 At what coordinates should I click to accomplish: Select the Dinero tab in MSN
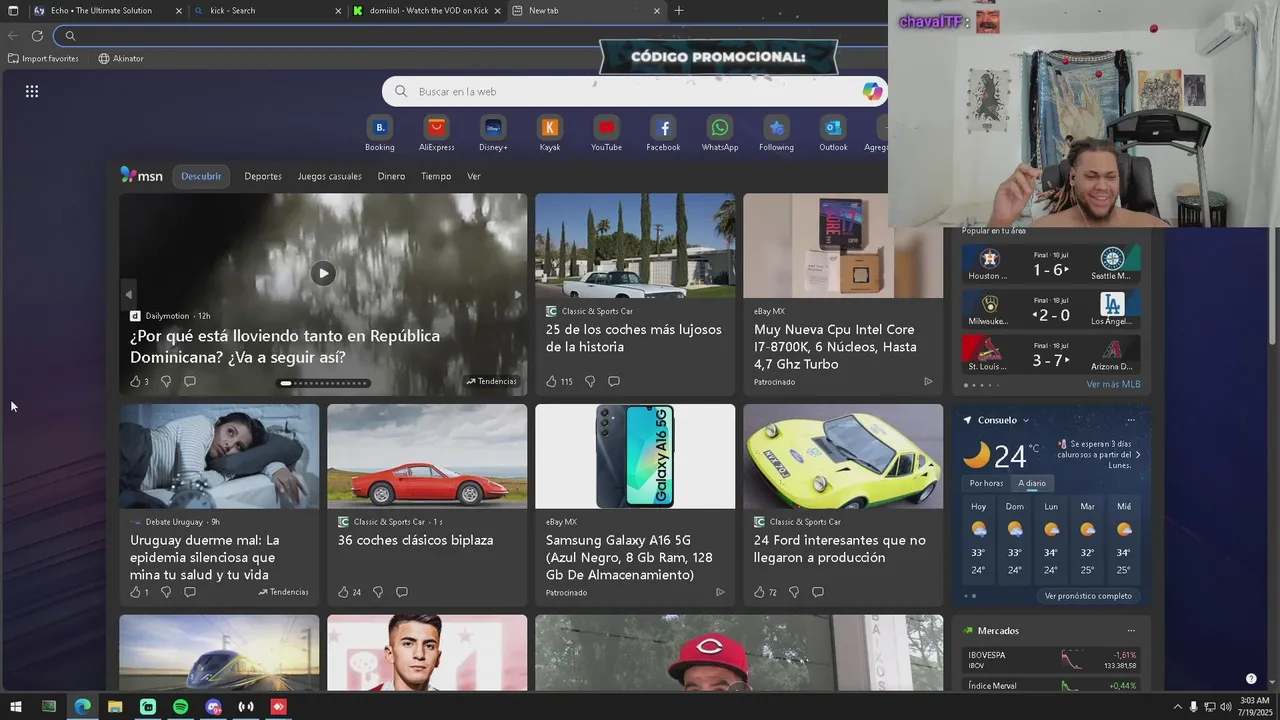(391, 177)
